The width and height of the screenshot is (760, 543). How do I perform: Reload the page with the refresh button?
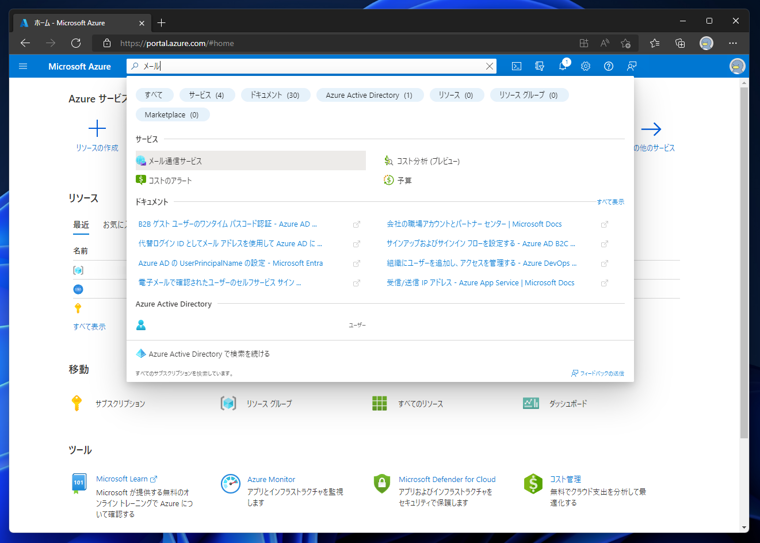click(76, 43)
